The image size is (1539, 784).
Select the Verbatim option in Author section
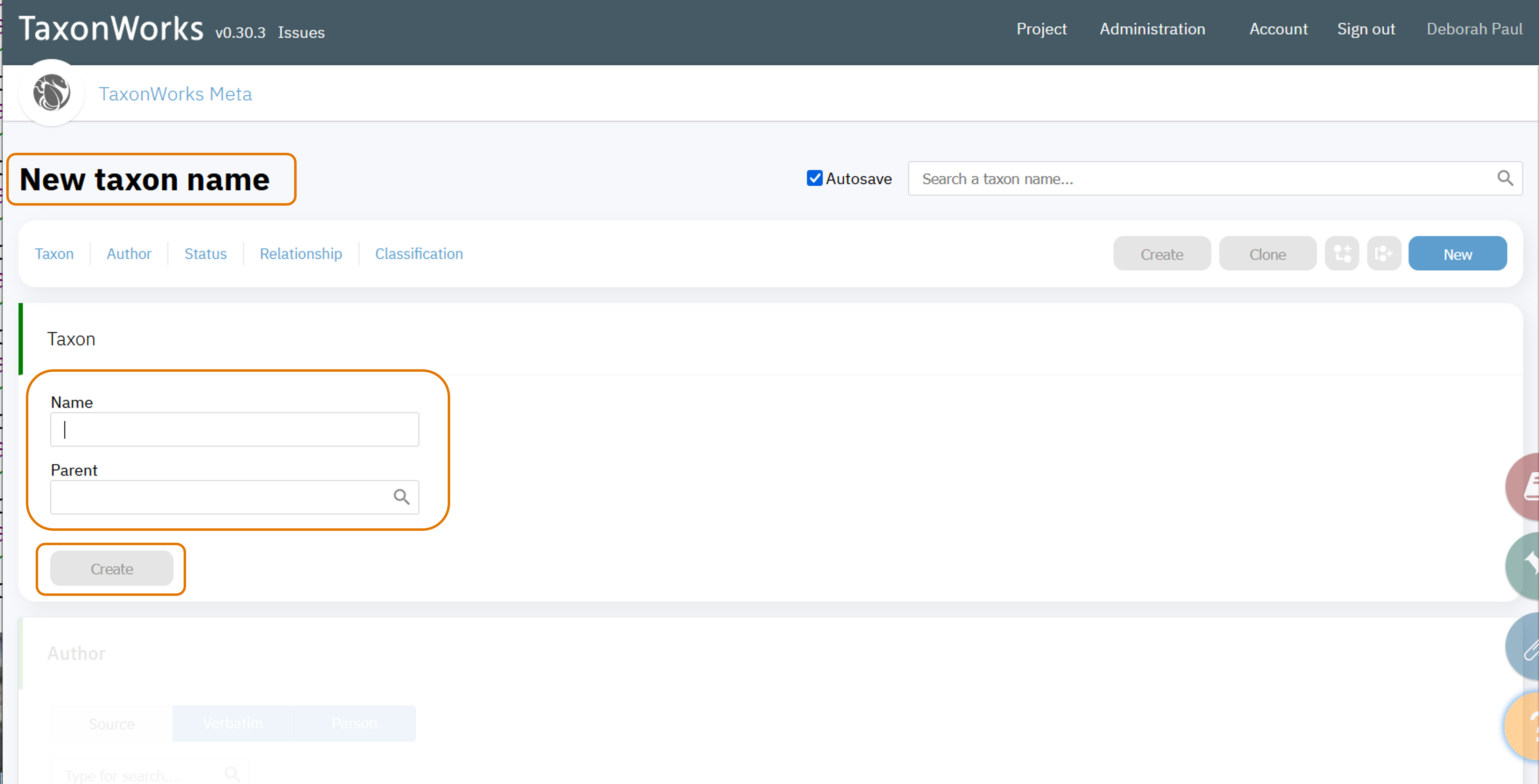pos(233,724)
